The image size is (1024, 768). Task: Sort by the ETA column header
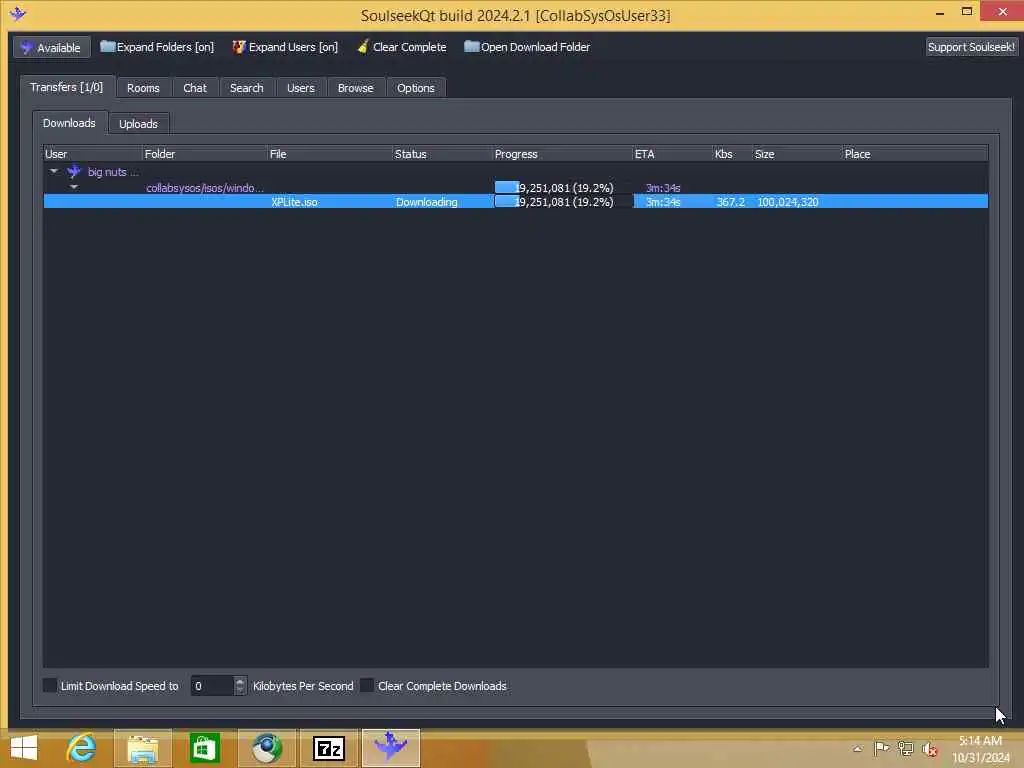673,154
